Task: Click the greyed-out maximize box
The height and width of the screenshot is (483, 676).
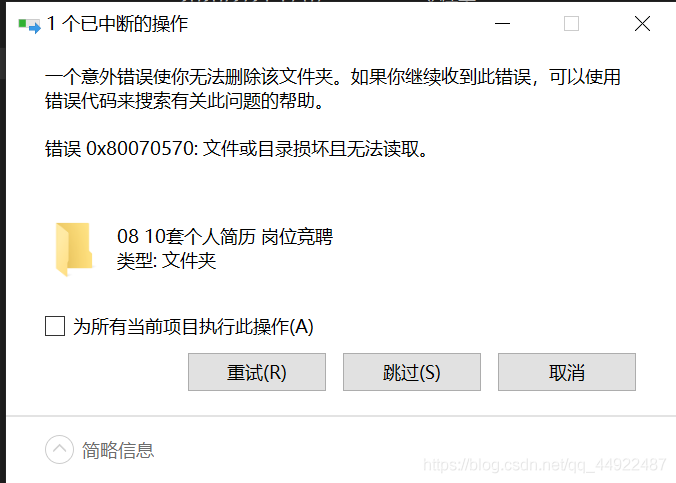Action: [571, 24]
